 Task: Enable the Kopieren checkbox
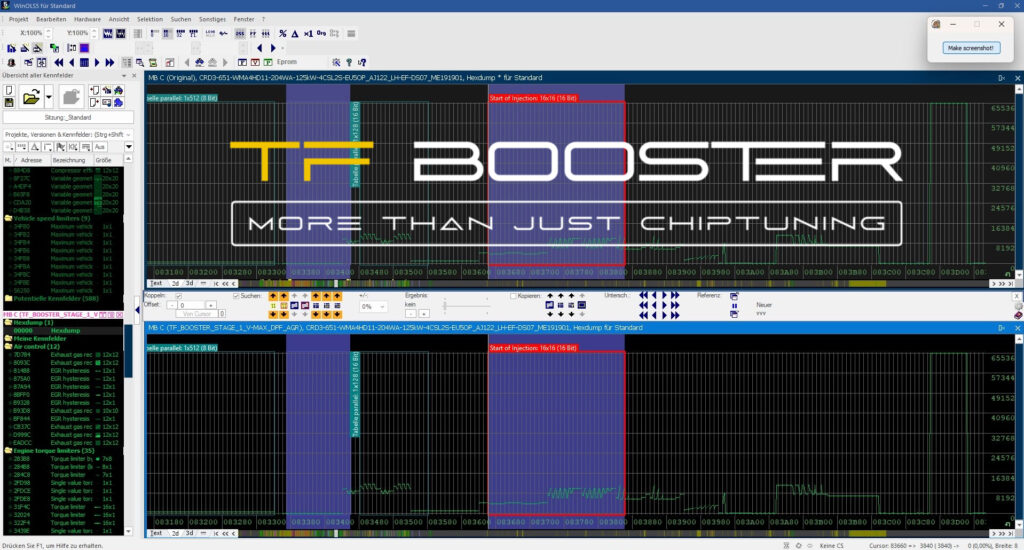click(x=513, y=296)
